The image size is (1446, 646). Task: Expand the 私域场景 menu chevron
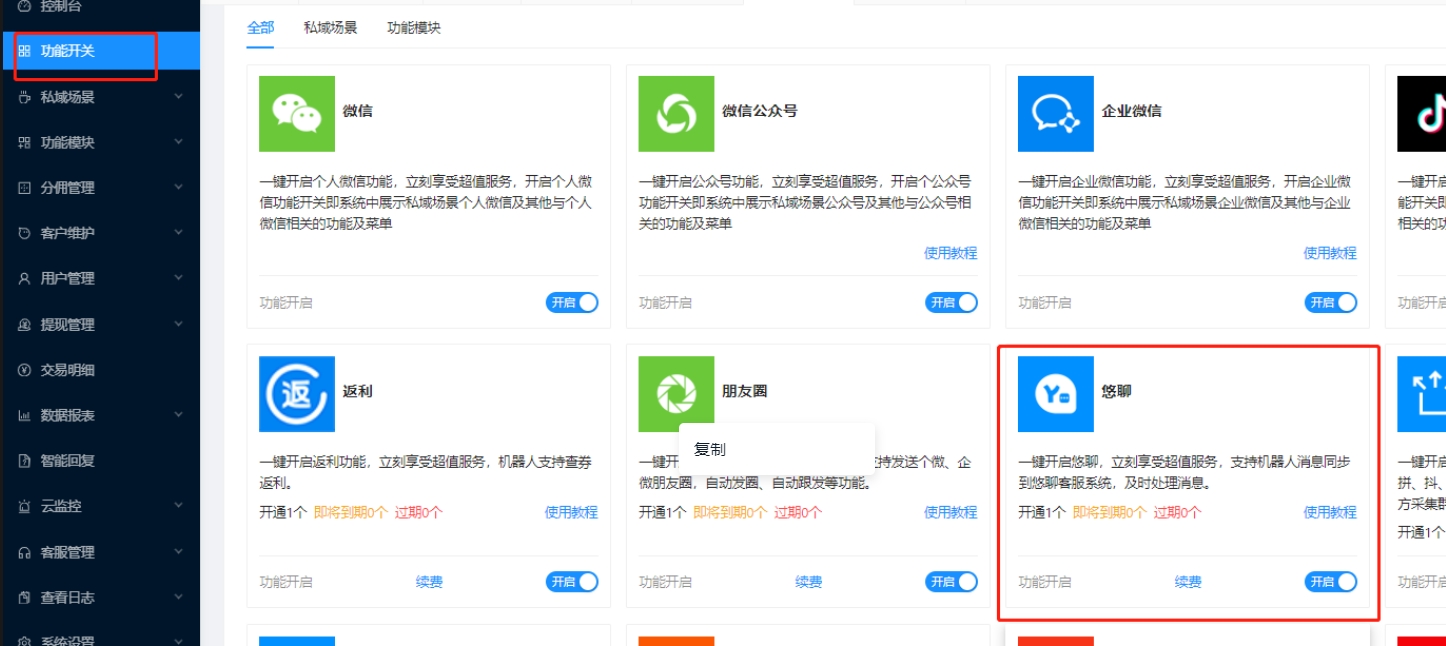point(179,97)
